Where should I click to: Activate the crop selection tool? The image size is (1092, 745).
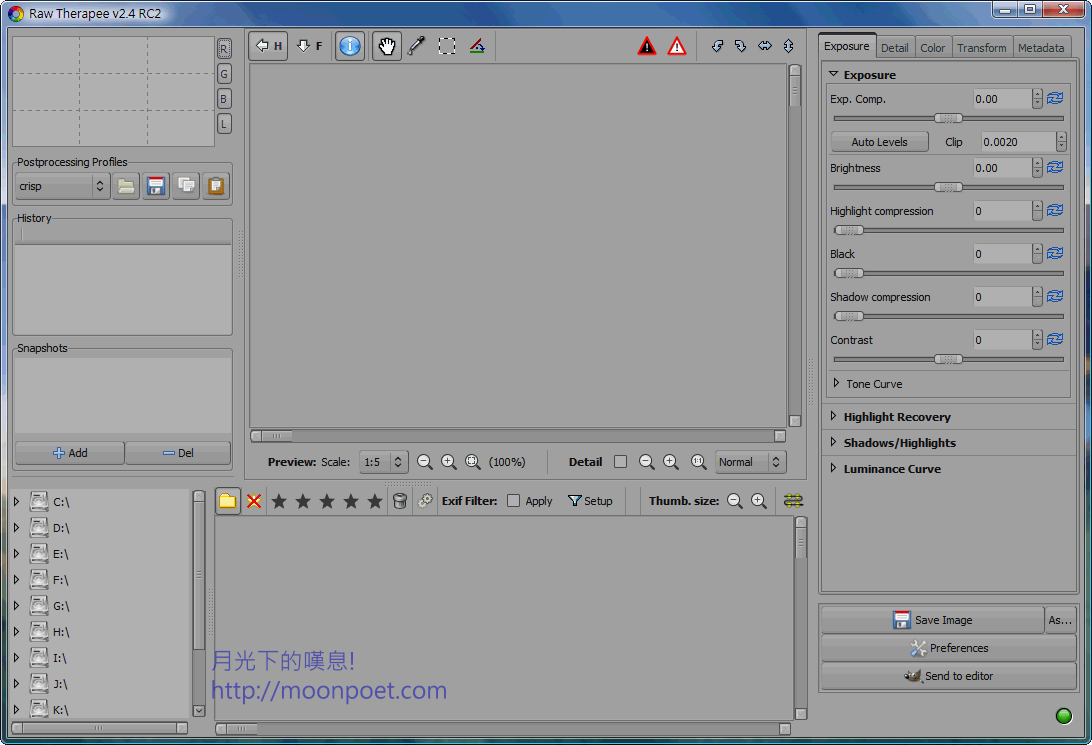pos(447,46)
